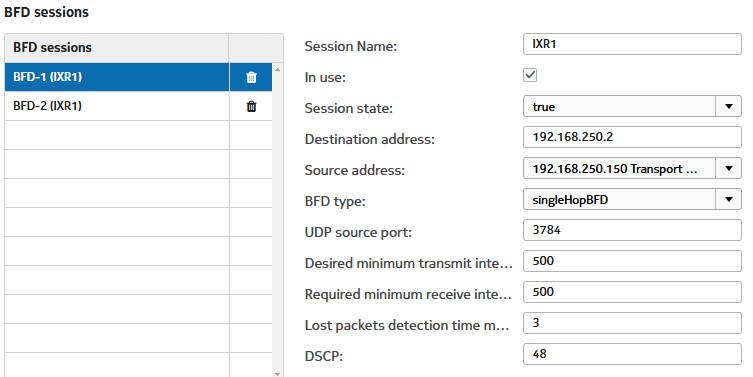Click the DSCP input field
Screen dimensions: 753x377
click(632, 354)
